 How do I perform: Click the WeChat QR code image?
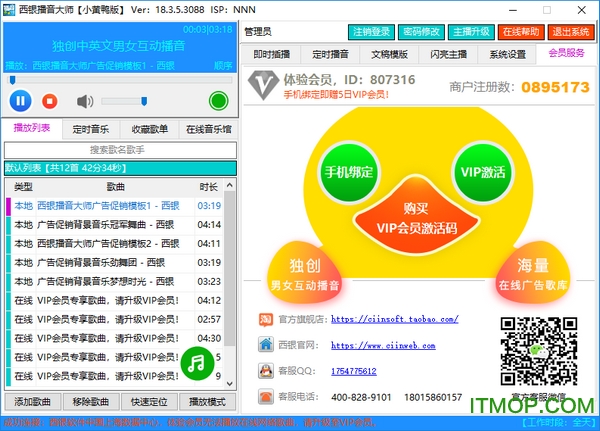click(x=539, y=351)
